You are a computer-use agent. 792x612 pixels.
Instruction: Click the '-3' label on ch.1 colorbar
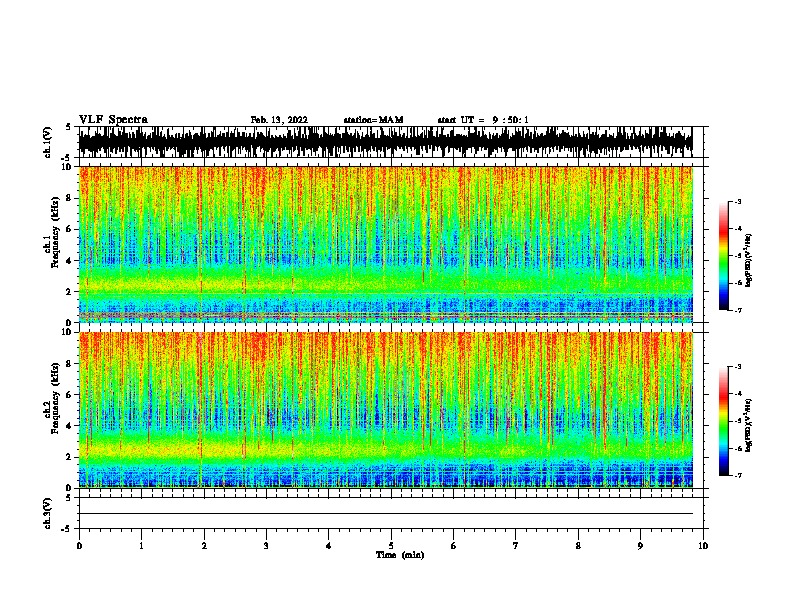[x=737, y=202]
